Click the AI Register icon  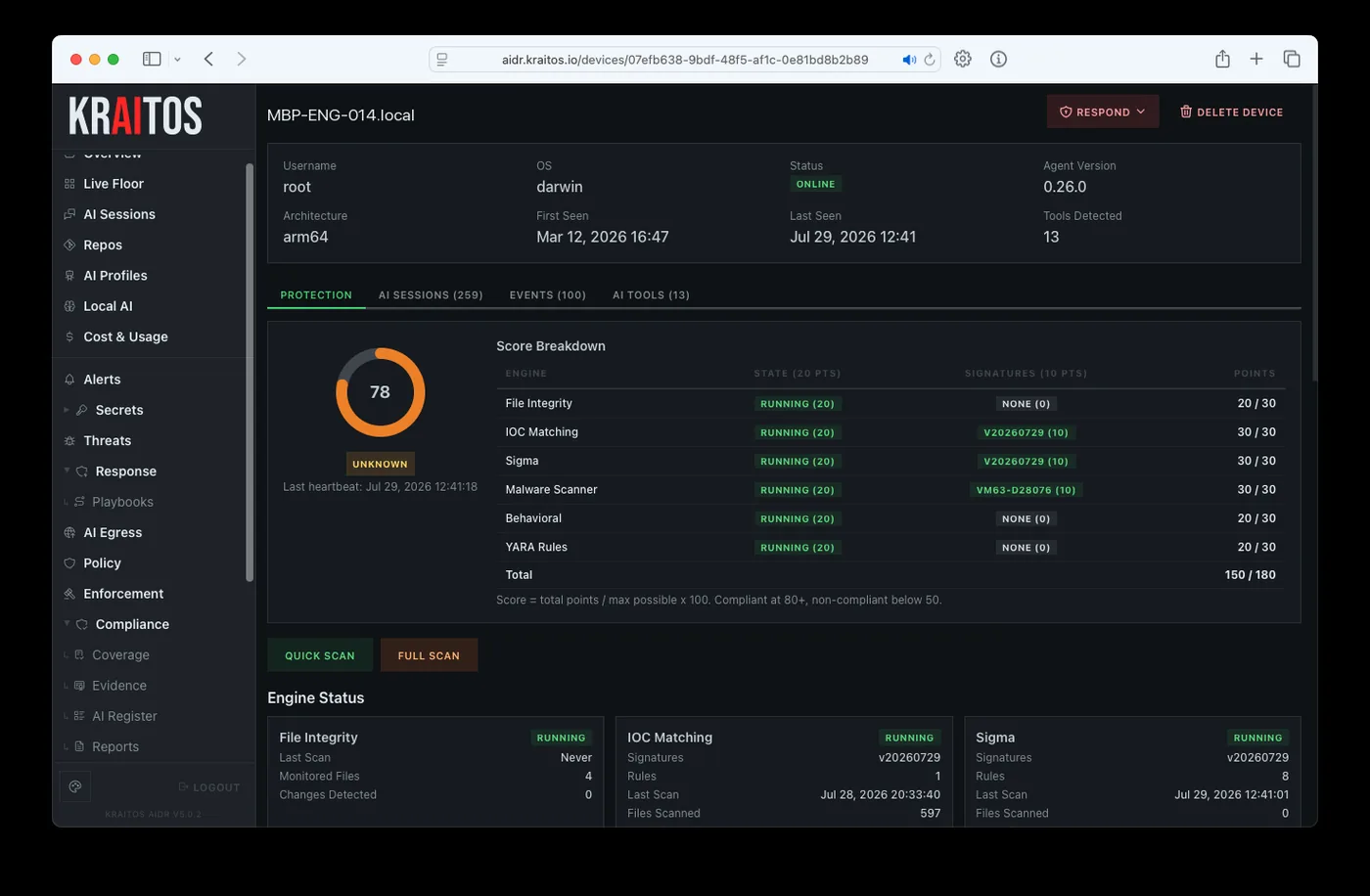click(x=79, y=716)
